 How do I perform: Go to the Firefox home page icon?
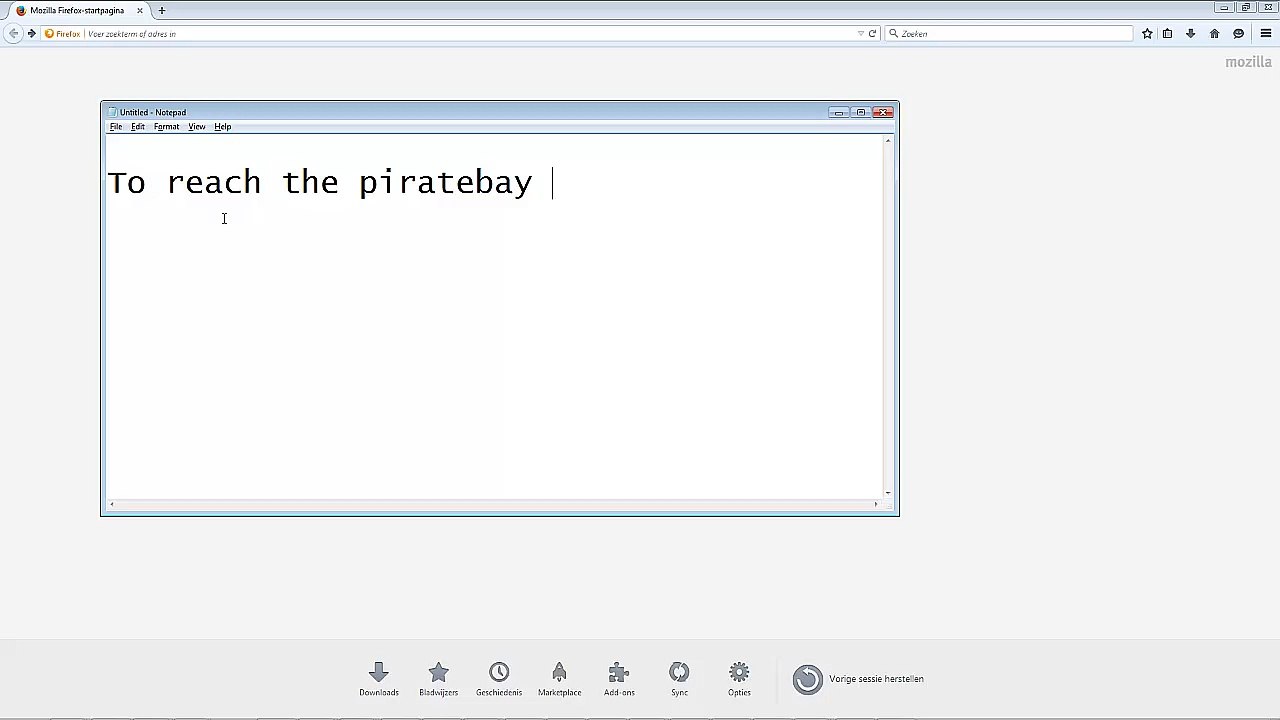point(1214,34)
